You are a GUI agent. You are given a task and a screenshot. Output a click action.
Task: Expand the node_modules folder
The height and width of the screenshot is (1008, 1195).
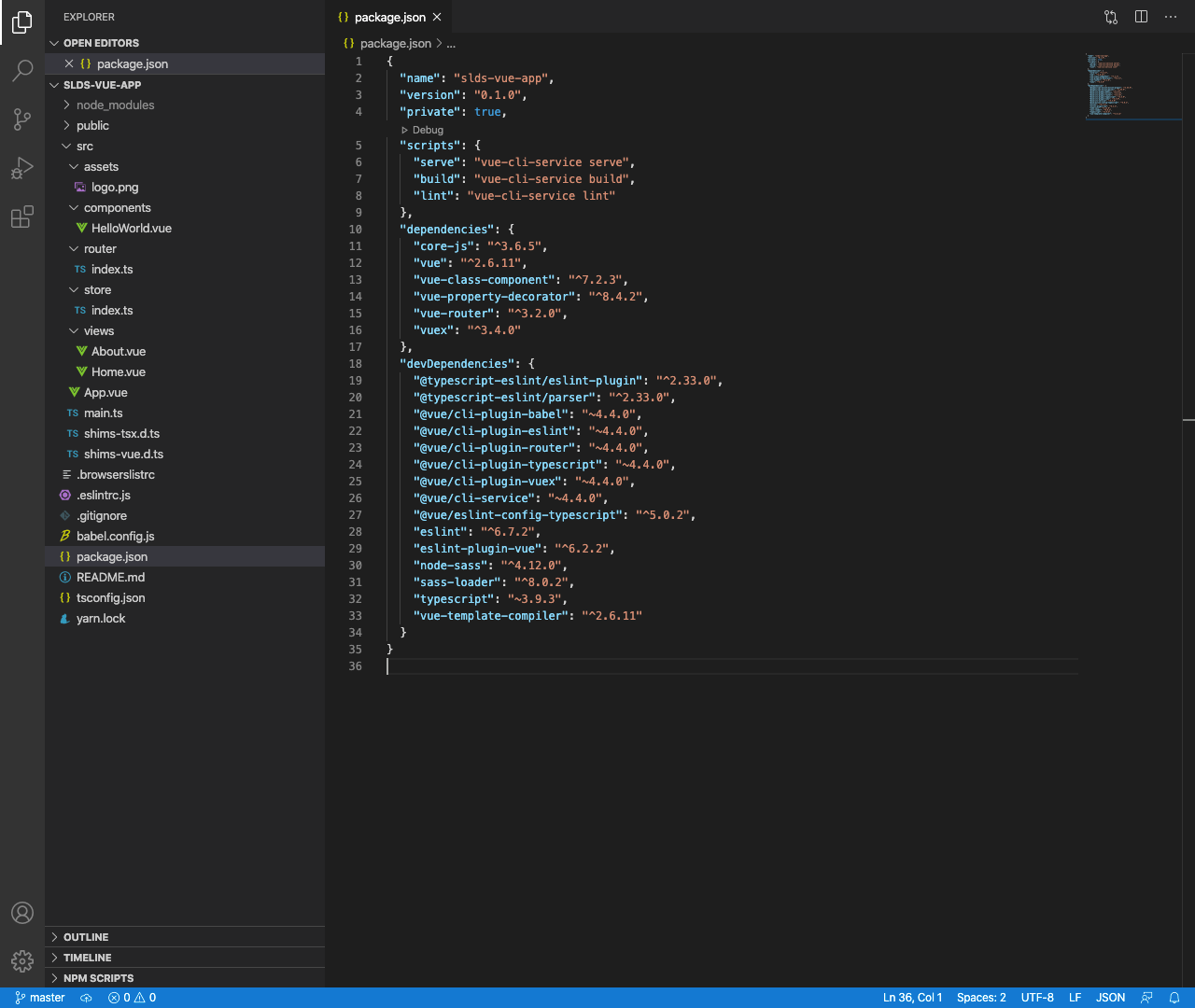coord(115,105)
